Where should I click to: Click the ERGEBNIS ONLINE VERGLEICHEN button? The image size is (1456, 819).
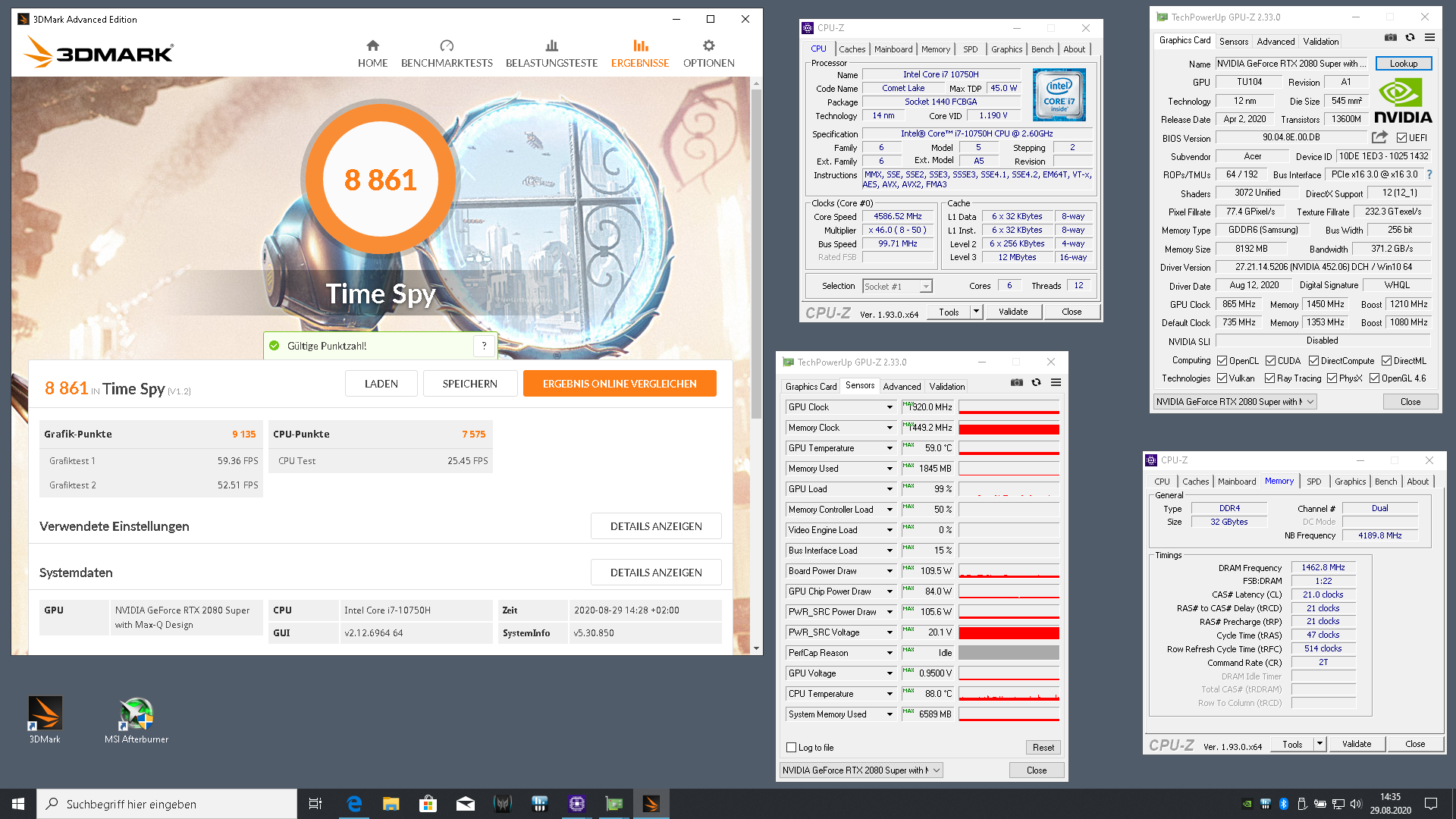[x=620, y=384]
